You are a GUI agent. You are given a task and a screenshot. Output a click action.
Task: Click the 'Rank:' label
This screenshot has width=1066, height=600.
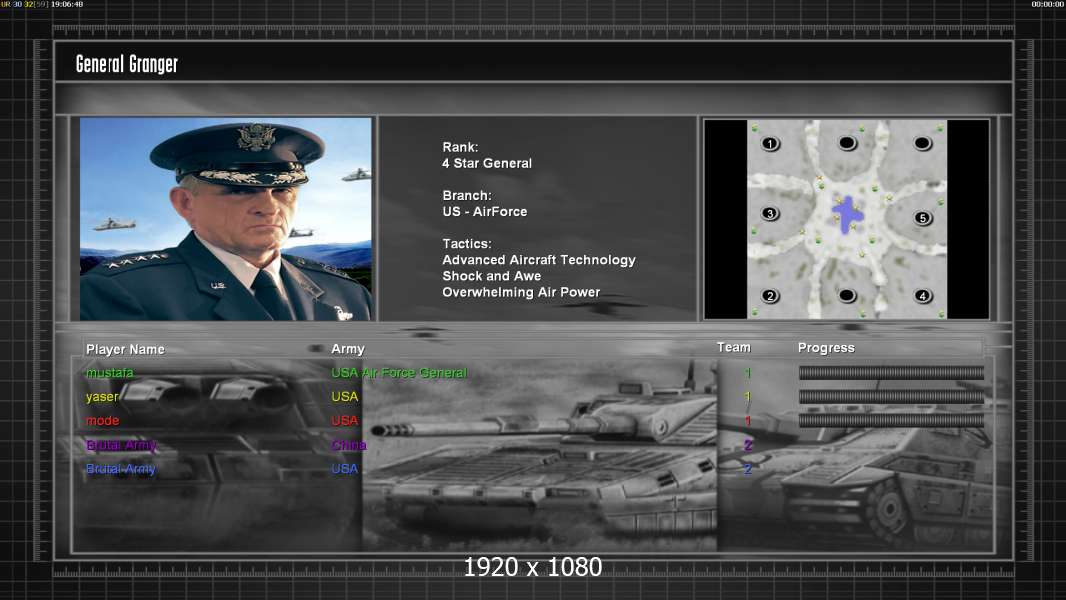tap(460, 147)
